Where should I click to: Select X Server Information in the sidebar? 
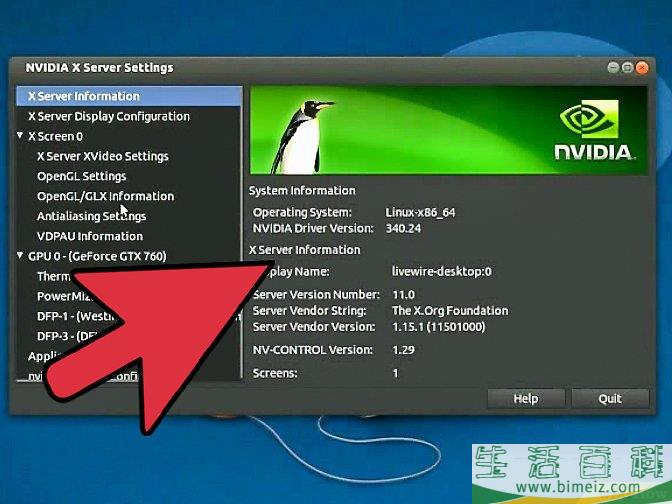click(x=129, y=96)
